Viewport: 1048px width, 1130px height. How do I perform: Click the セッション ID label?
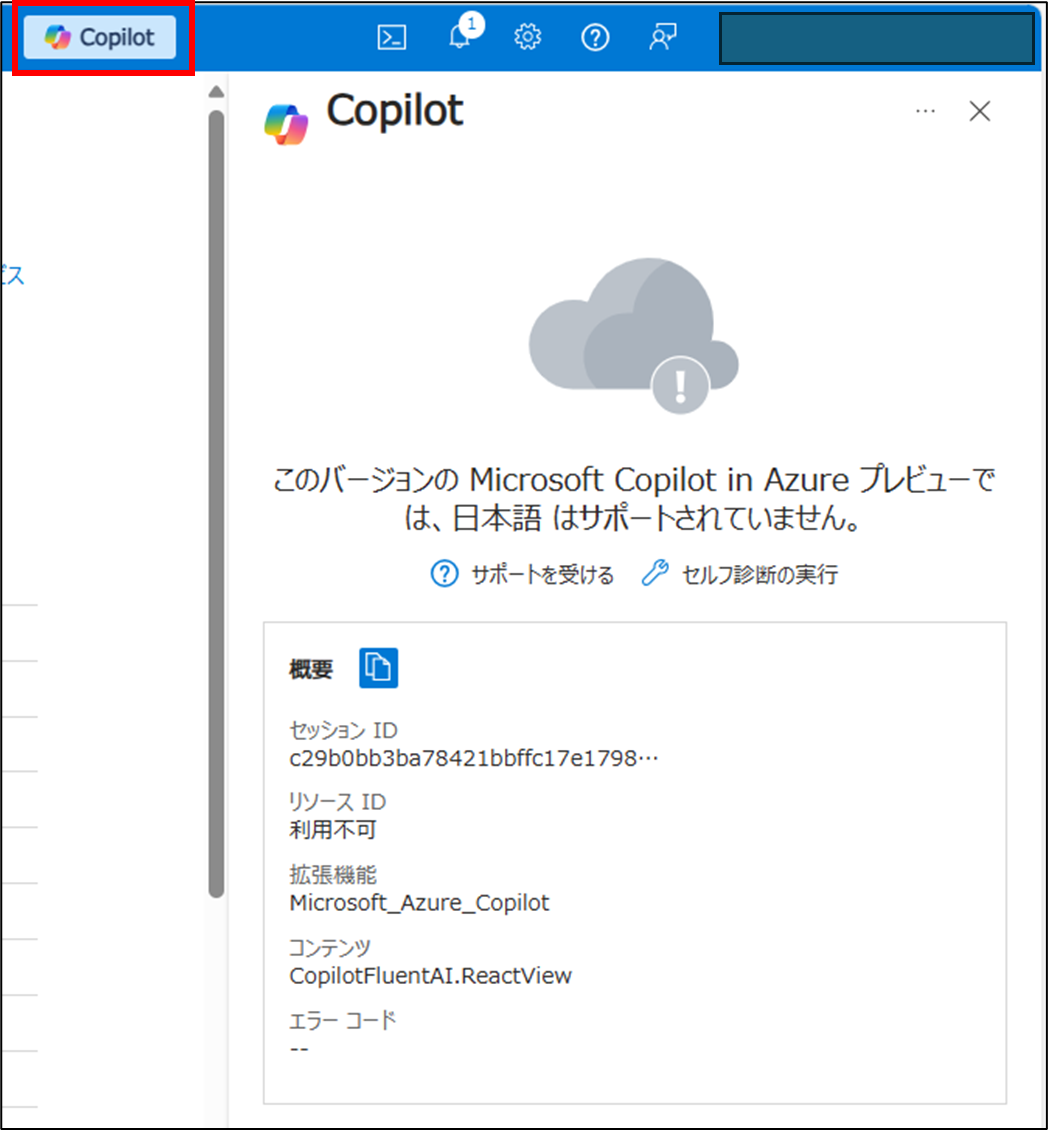[343, 730]
